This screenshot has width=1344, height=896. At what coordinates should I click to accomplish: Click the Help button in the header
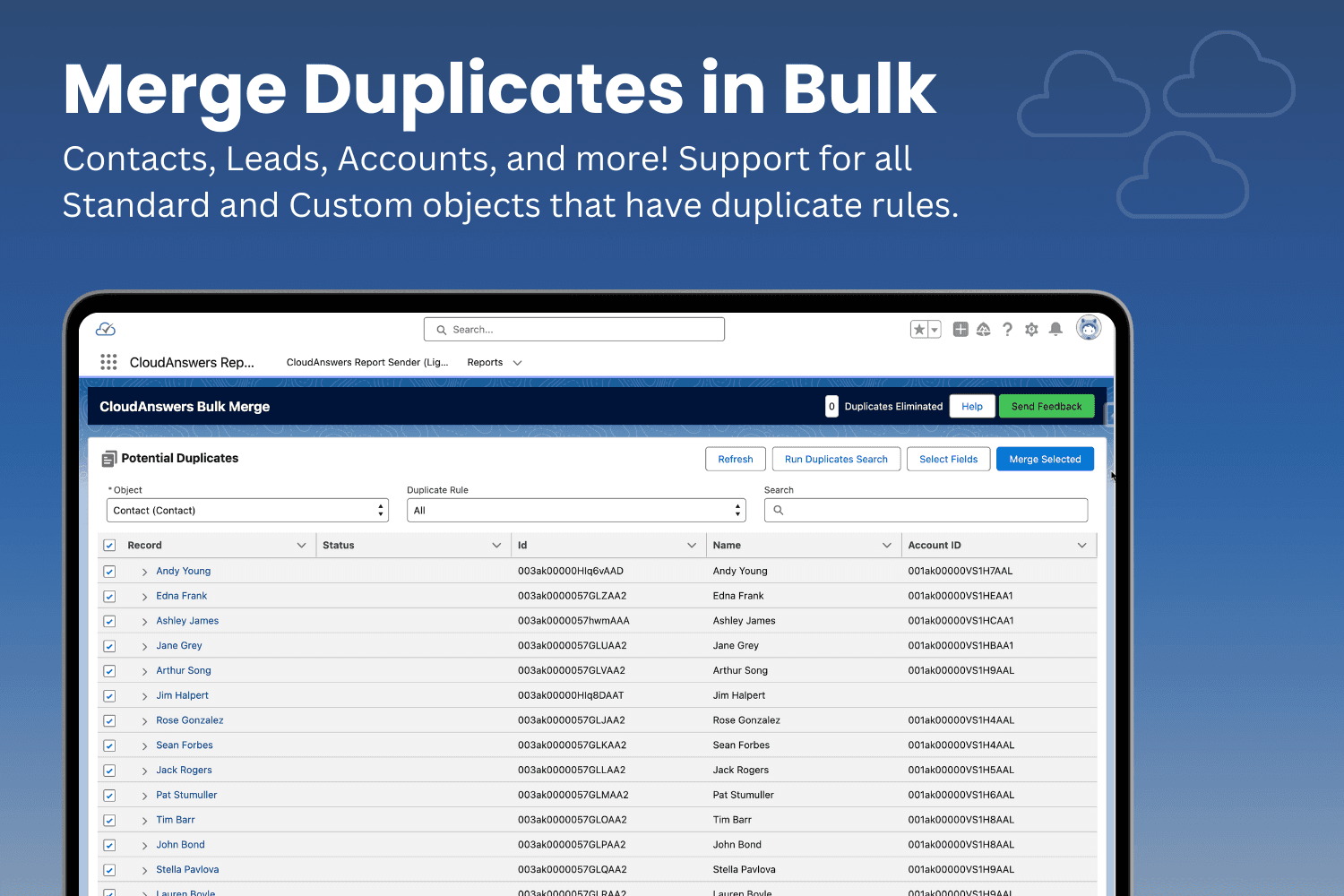point(972,406)
